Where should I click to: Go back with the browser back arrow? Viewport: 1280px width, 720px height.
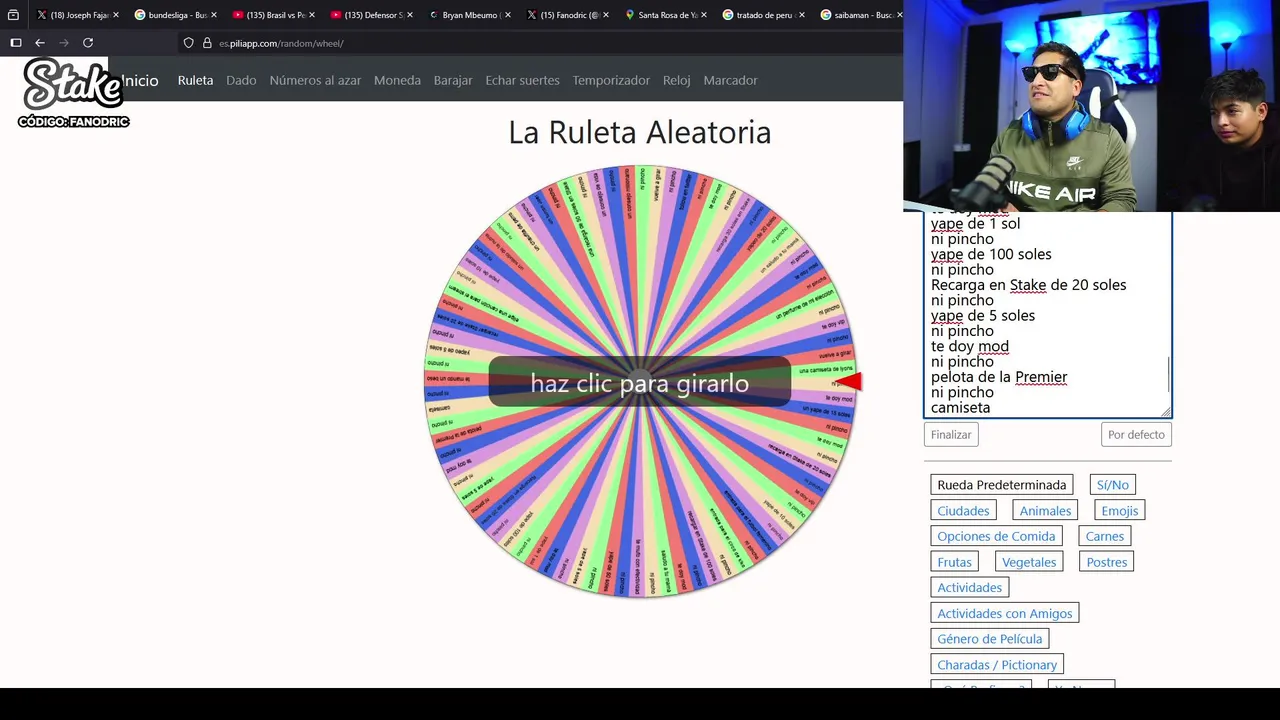(40, 43)
